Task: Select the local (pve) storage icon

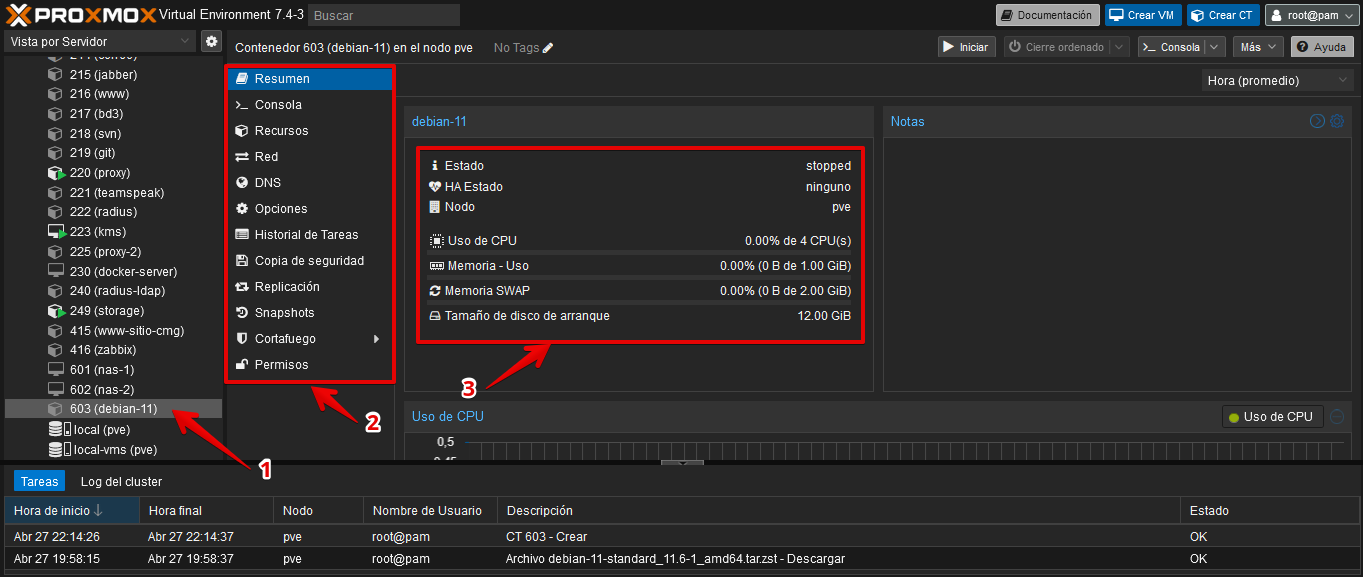Action: pos(60,429)
